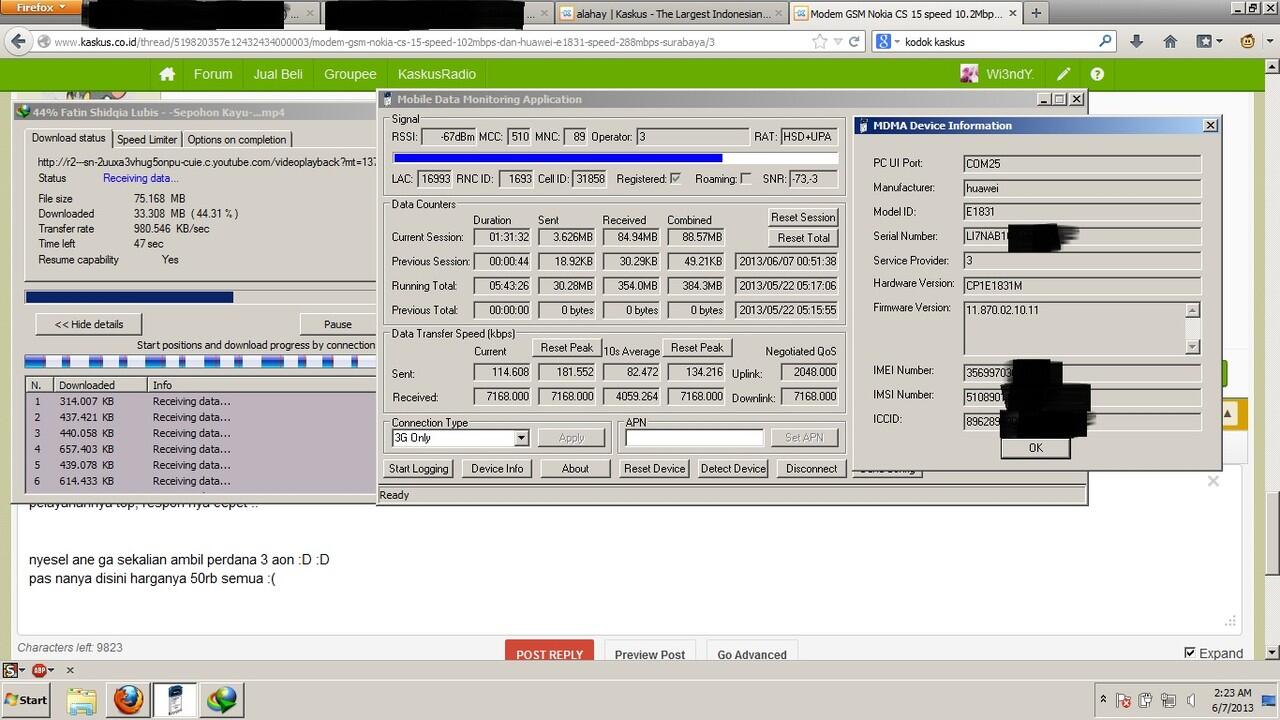The height and width of the screenshot is (720, 1280).
Task: Click OK in MDMA Device Information
Action: [x=1035, y=448]
